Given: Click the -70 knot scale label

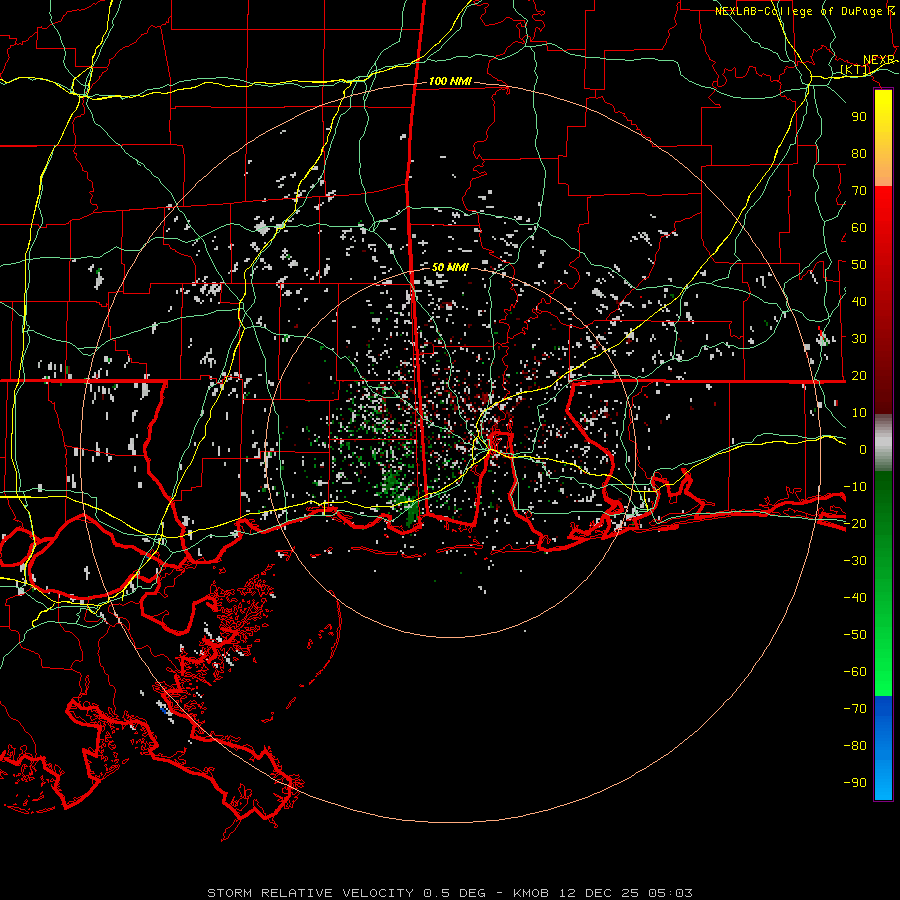Looking at the screenshot, I should click(855, 709).
